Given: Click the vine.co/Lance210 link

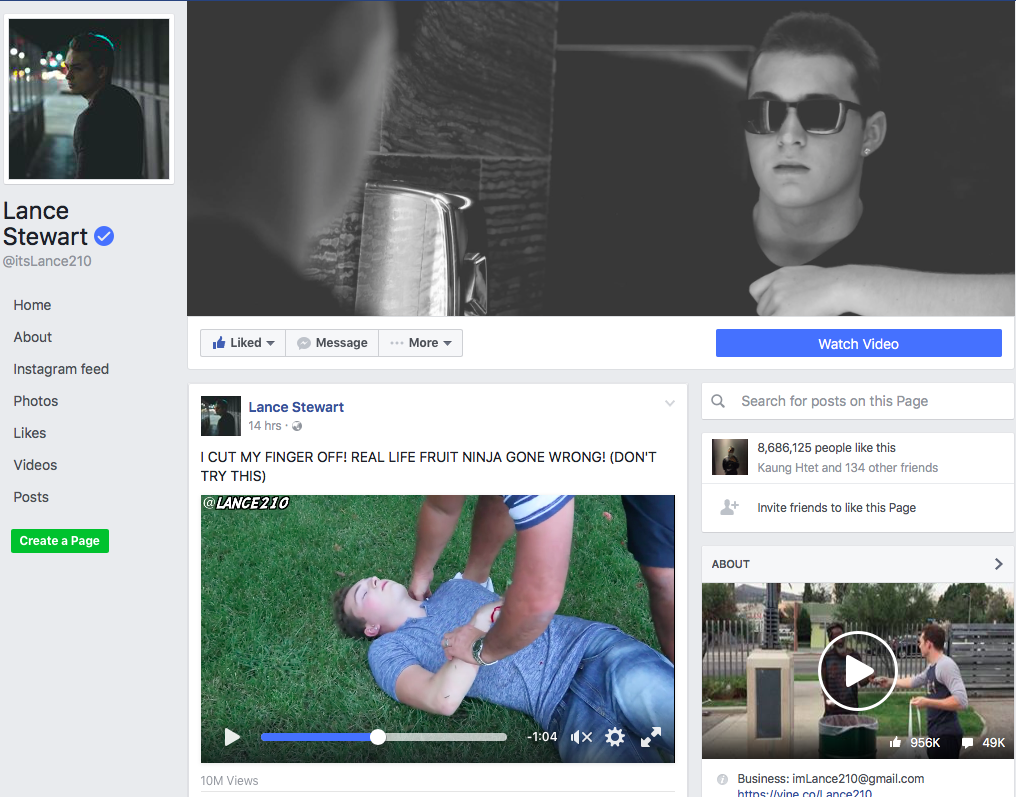Looking at the screenshot, I should (804, 792).
